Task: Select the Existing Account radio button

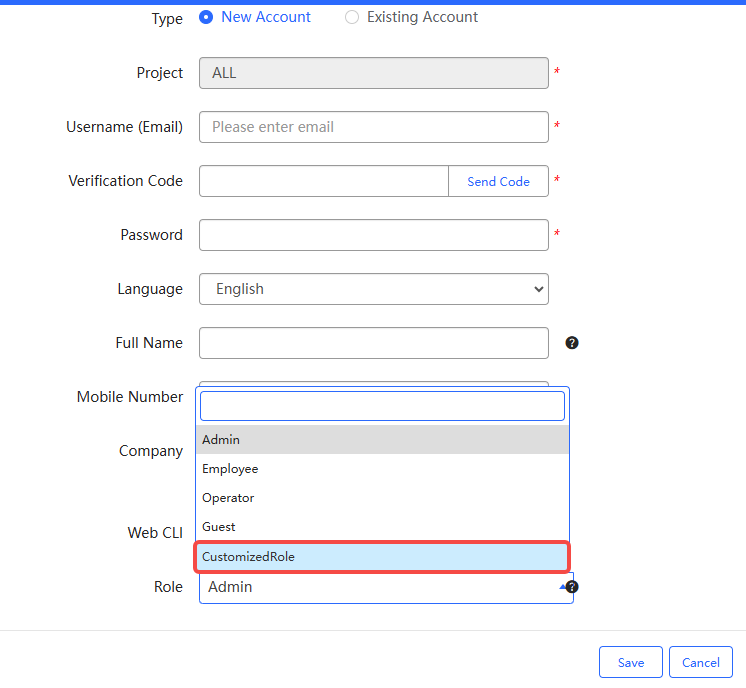Action: point(352,17)
